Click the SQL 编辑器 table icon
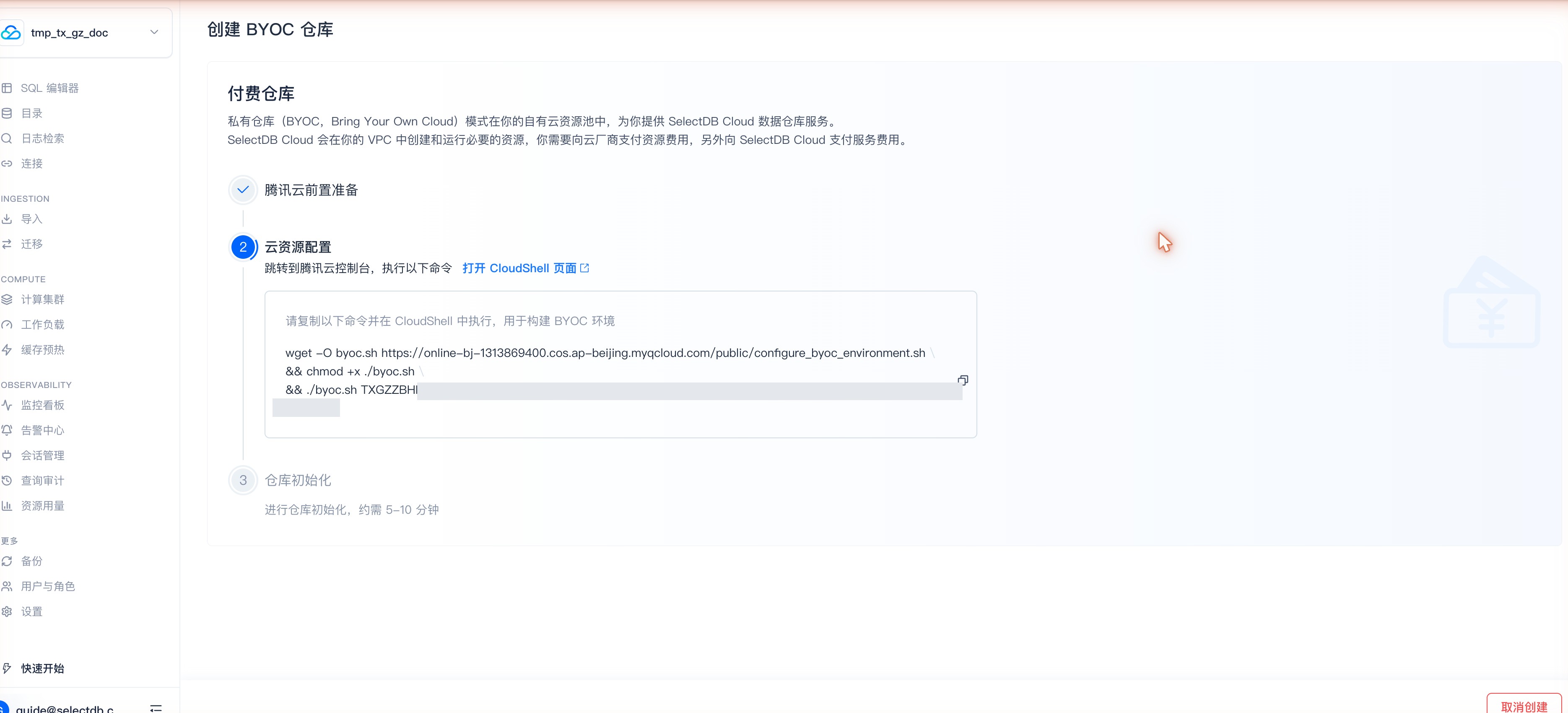This screenshot has width=1568, height=713. [x=7, y=88]
